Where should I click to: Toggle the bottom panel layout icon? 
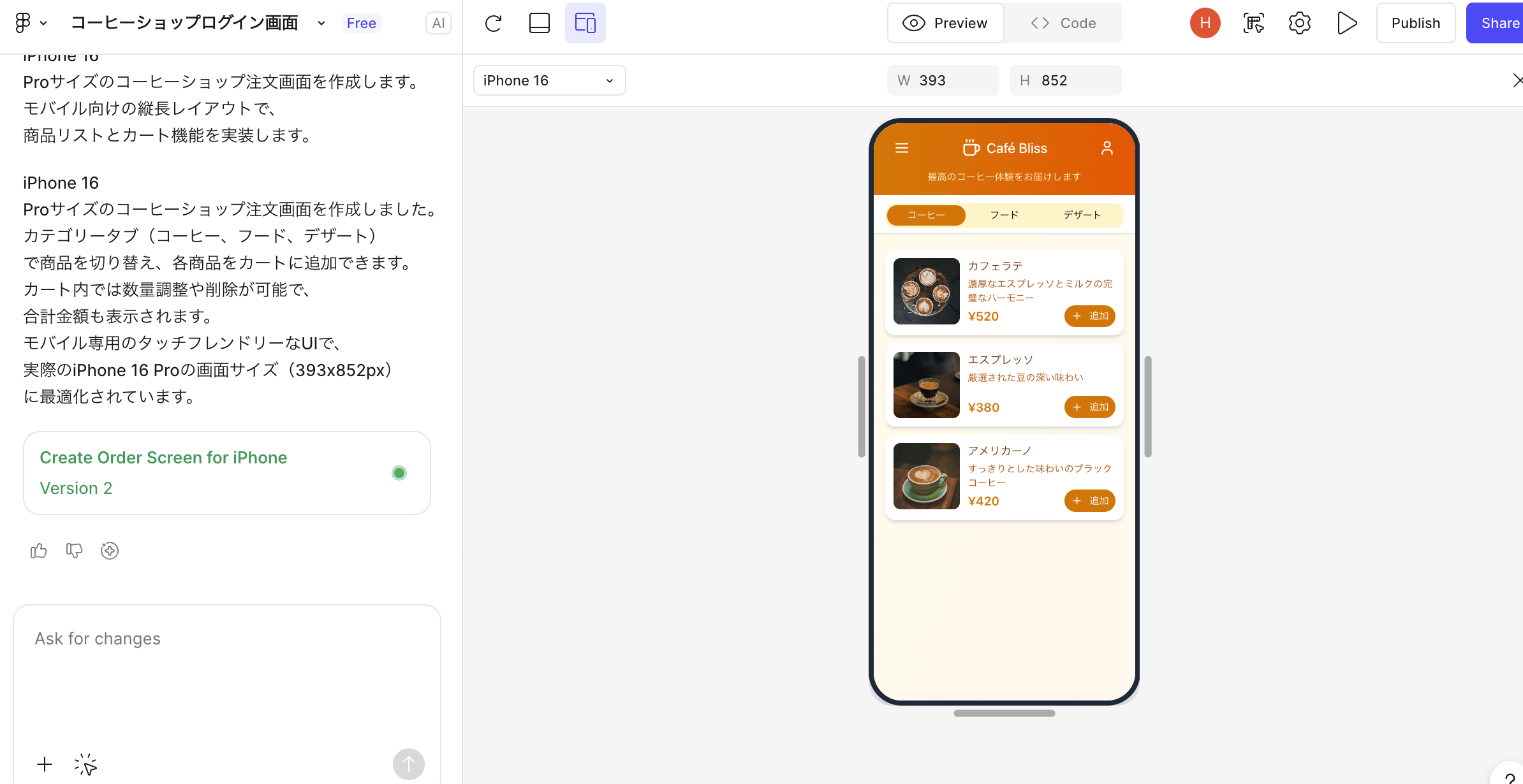[539, 23]
